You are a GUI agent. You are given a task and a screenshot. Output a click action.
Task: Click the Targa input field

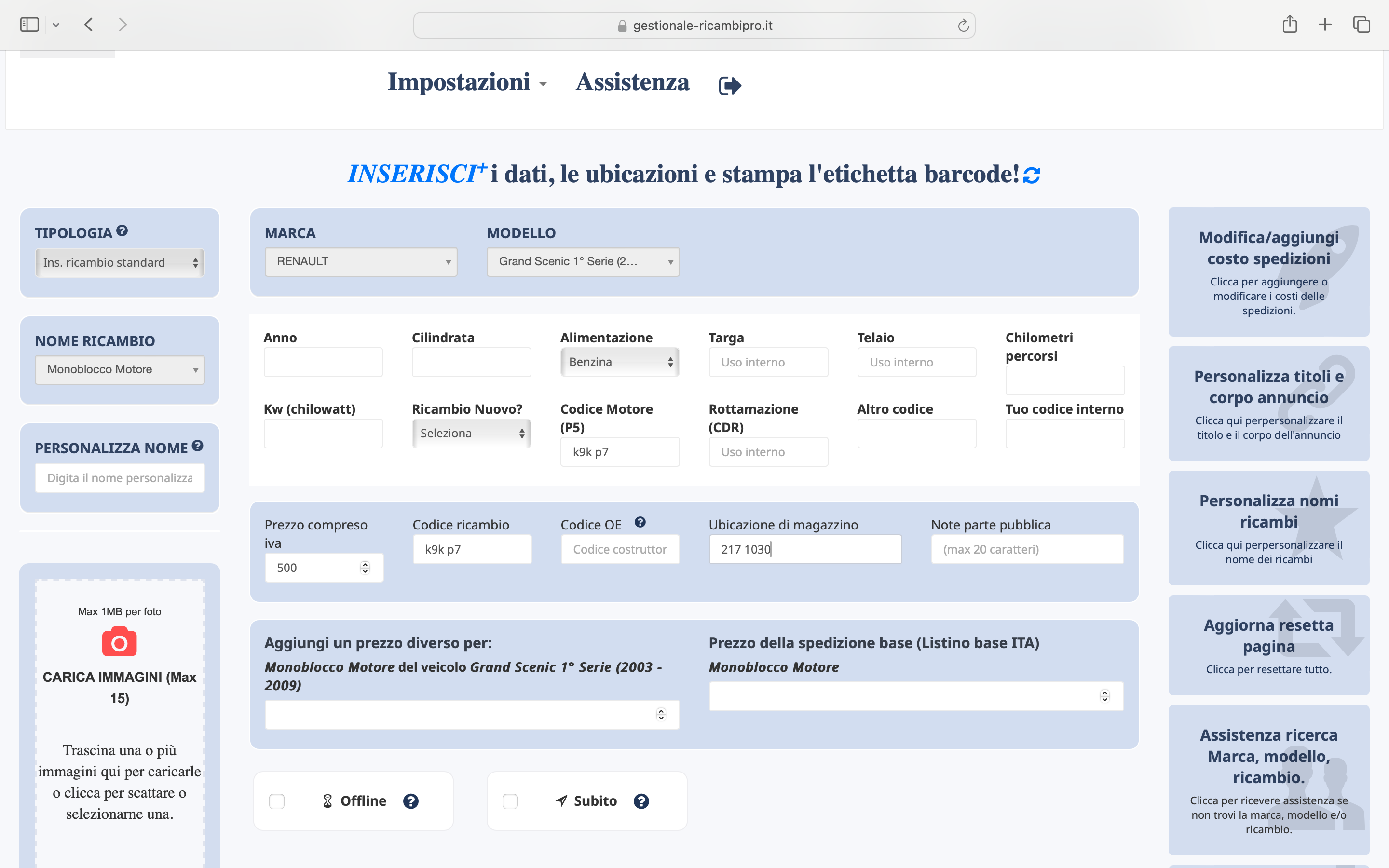[768, 362]
